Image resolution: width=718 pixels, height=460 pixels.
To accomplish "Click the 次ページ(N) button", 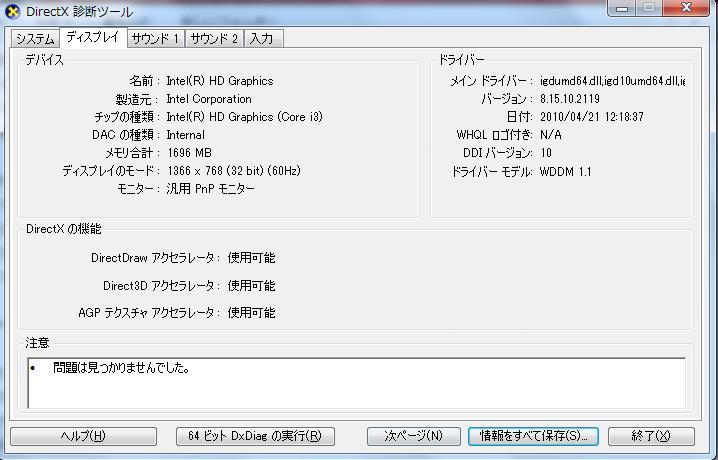I will 413,436.
